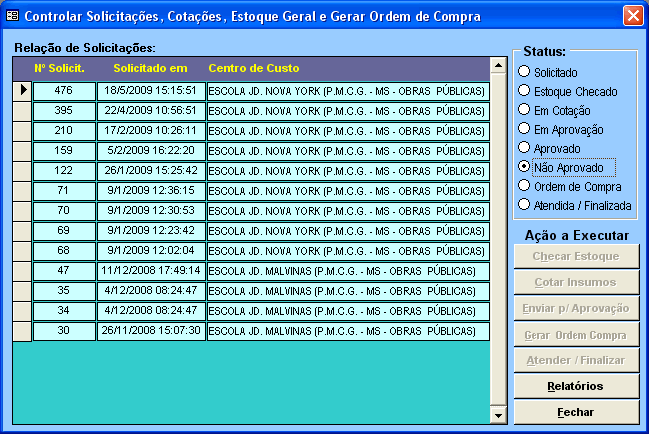Select the Solicitado status option
Screen dimensions: 649x434
pos(524,72)
